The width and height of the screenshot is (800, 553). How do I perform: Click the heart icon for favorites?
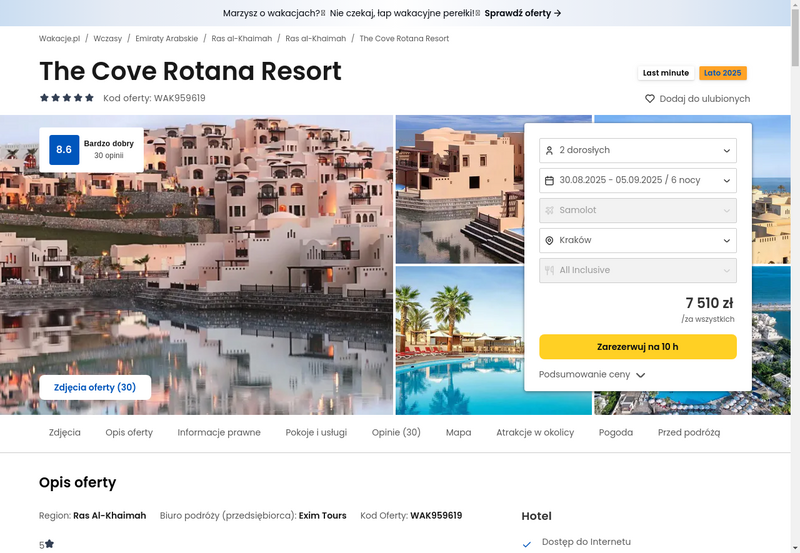coord(649,98)
